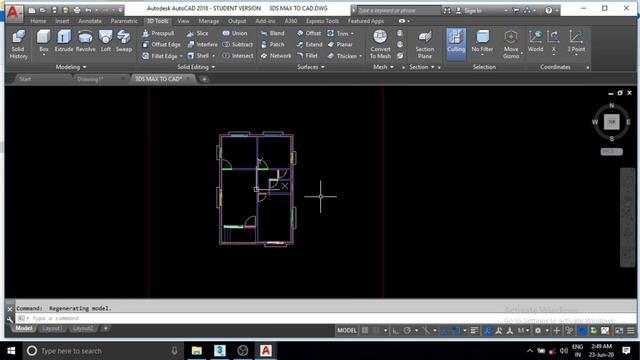Click the Offset Edge tool
This screenshot has height=360, width=640.
point(161,44)
